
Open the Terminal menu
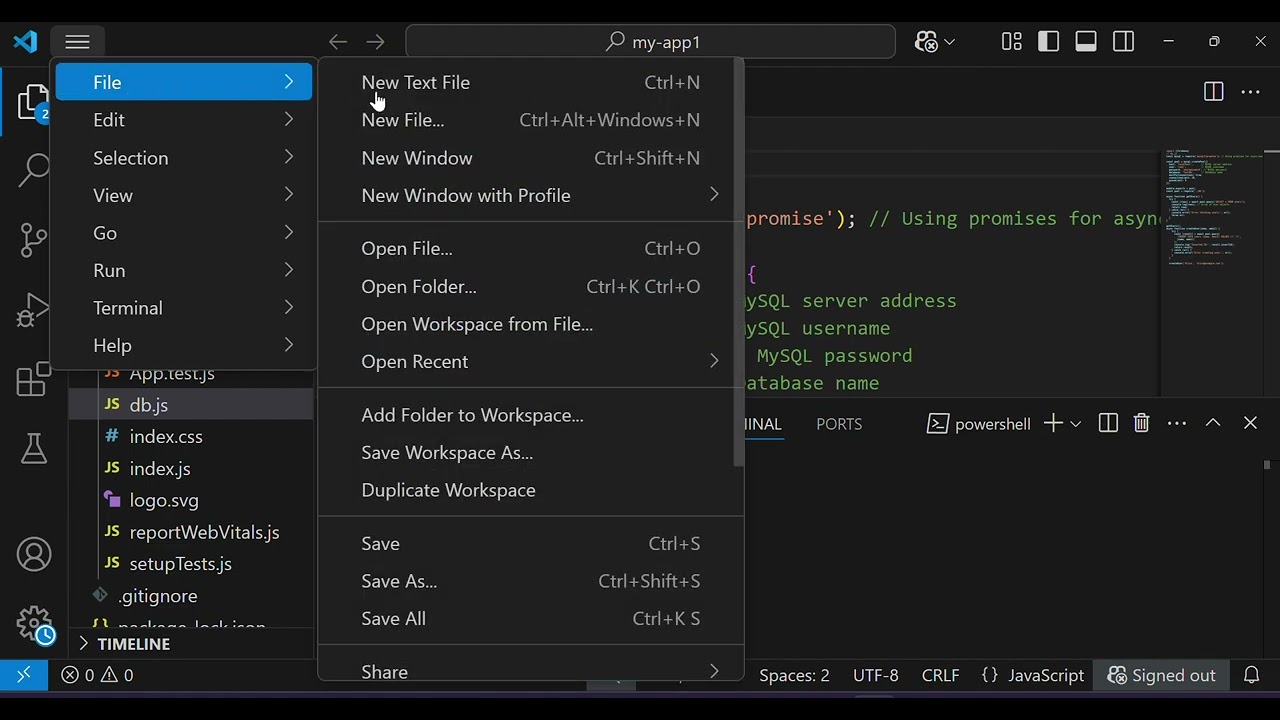(x=184, y=308)
